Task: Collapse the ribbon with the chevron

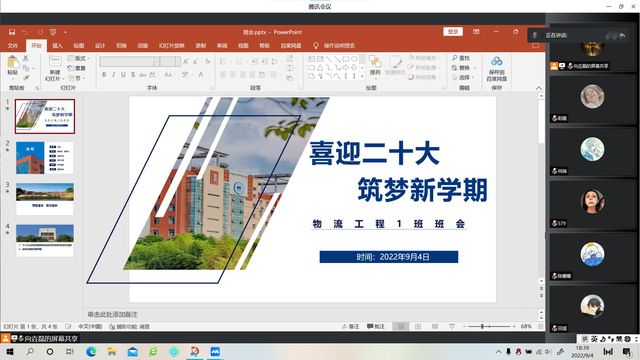Action: (539, 88)
